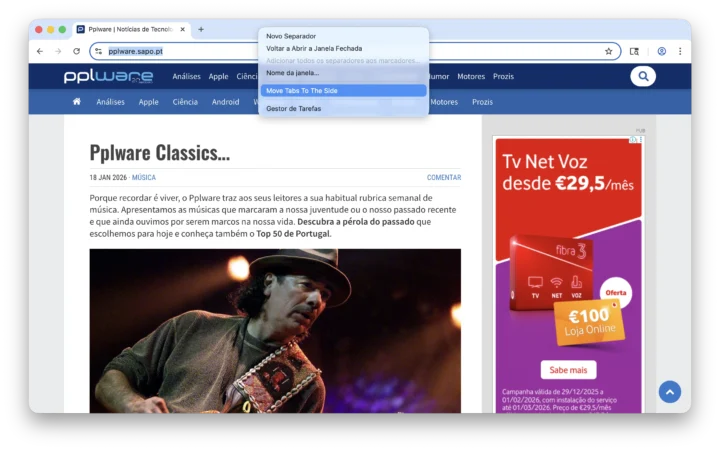Viewport: 720px width, 451px height.
Task: Choose 'Nome da janela...' menu option
Action: coord(293,73)
